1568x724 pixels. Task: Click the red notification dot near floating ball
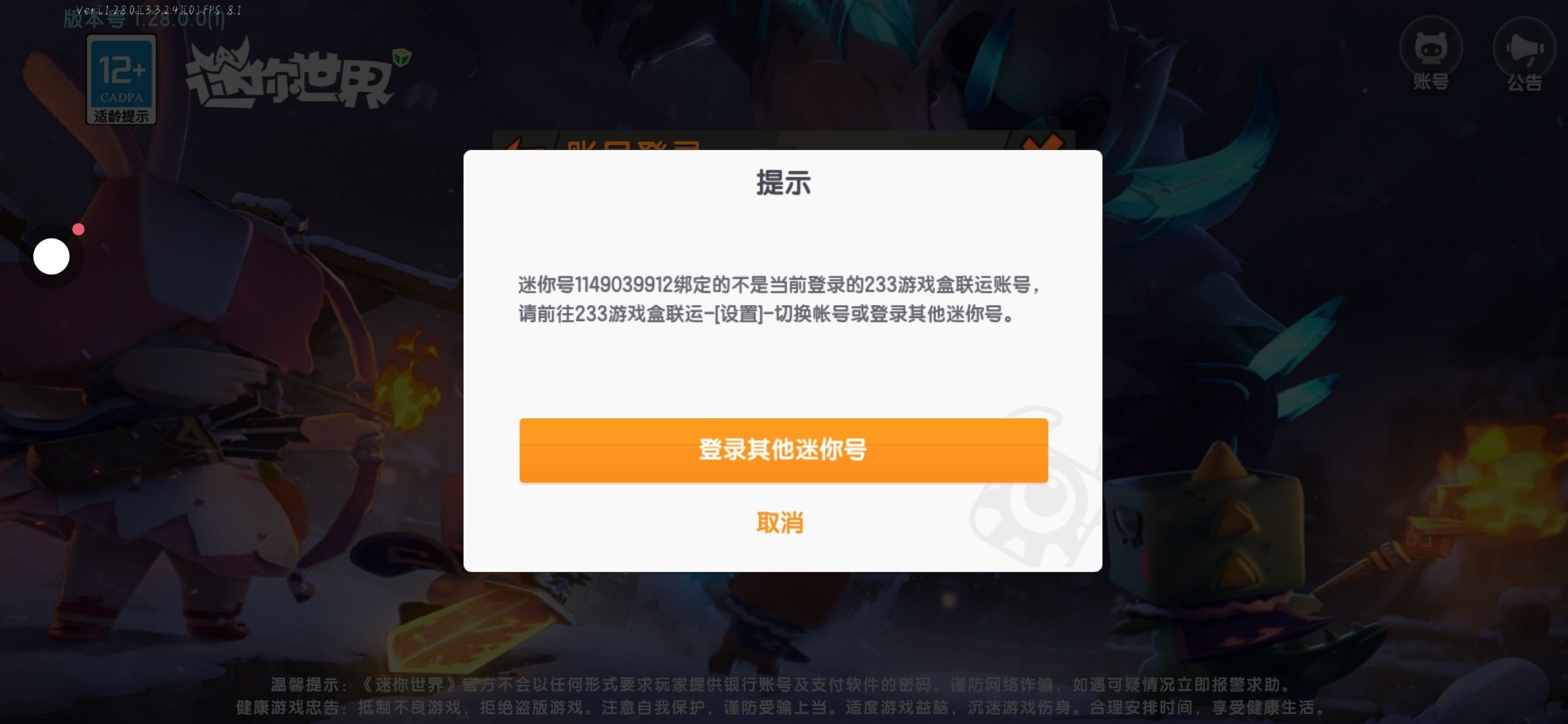(78, 229)
